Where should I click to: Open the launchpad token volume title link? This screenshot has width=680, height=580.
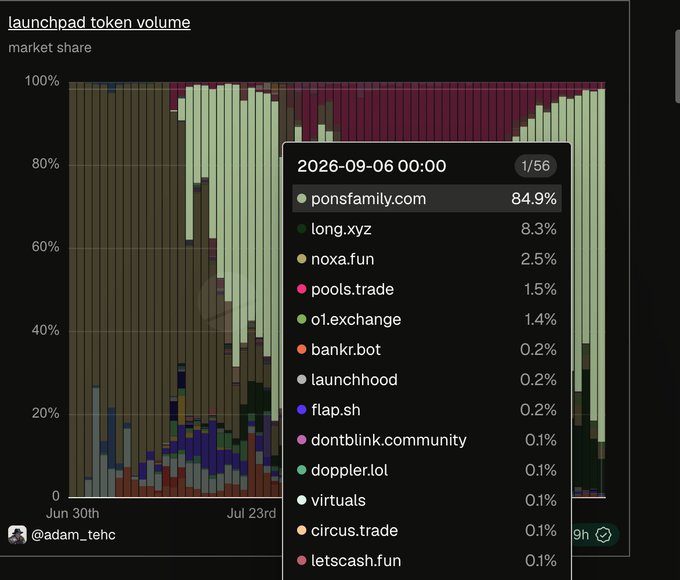99,23
